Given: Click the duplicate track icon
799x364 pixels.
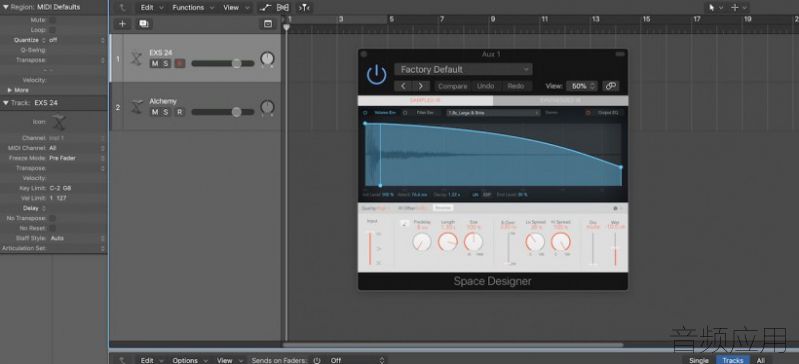Looking at the screenshot, I should click(144, 23).
